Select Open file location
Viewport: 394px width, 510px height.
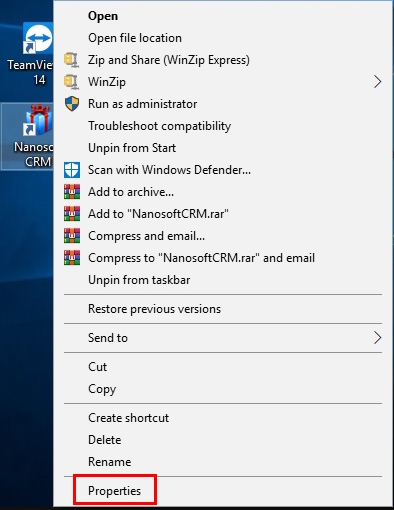tap(135, 38)
